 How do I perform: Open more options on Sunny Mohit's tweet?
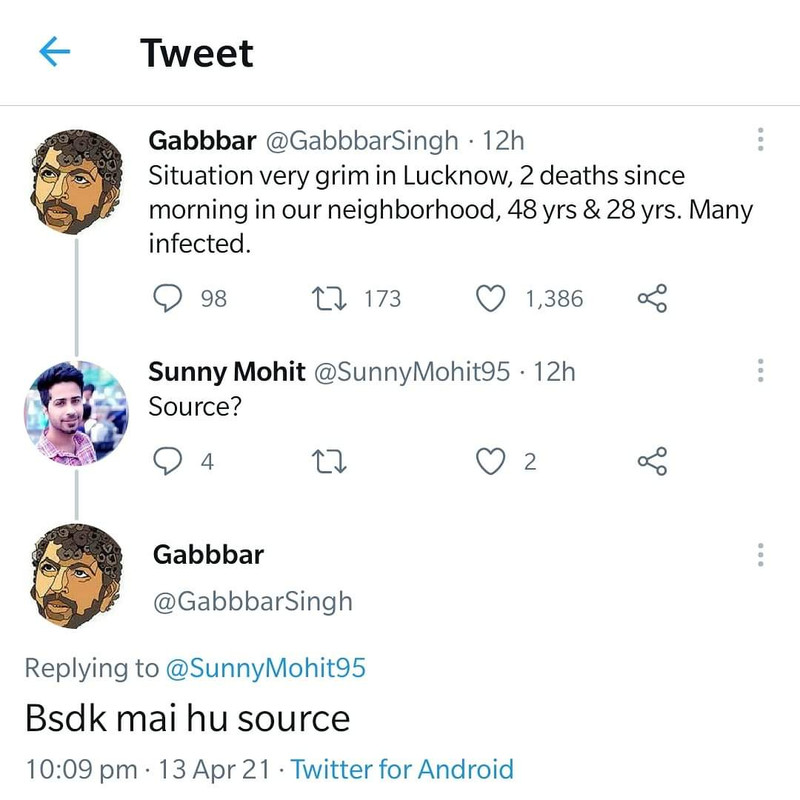click(x=761, y=372)
